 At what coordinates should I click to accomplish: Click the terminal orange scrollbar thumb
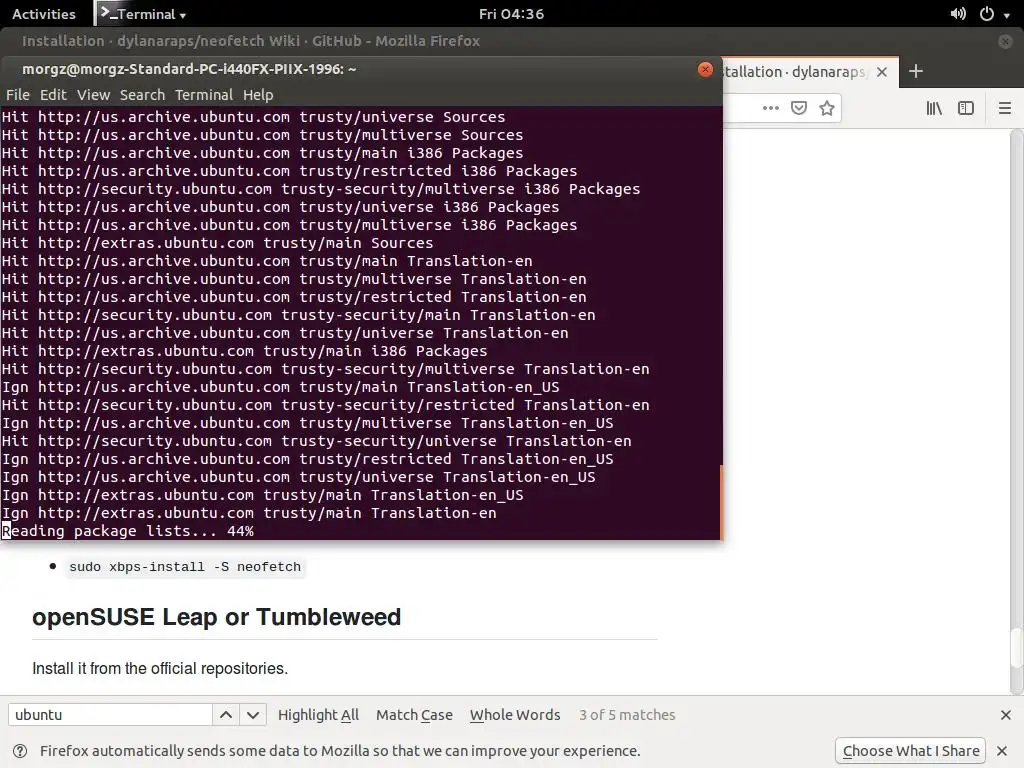pyautogui.click(x=721, y=502)
